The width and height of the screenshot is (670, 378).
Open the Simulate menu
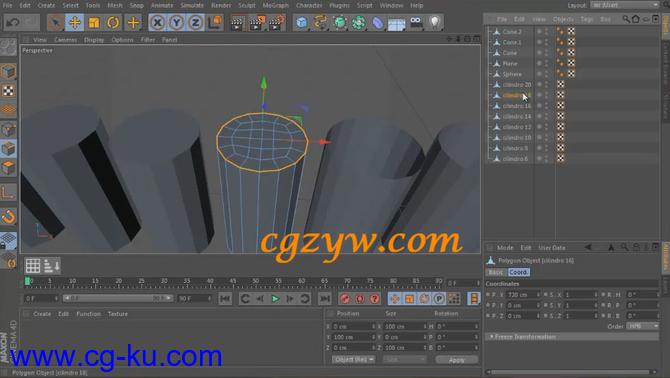click(x=192, y=6)
